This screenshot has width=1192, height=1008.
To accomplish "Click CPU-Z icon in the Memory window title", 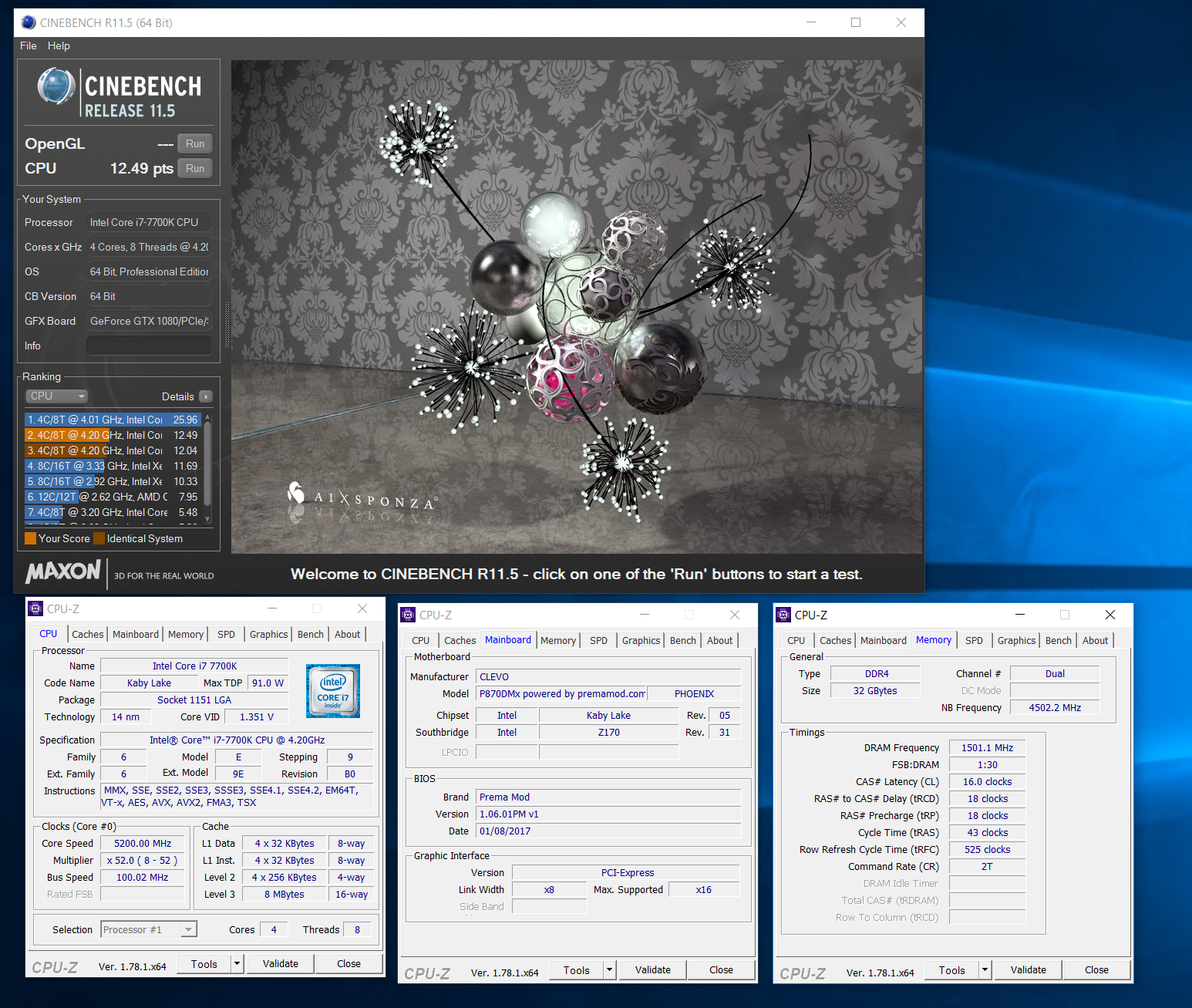I will [783, 615].
